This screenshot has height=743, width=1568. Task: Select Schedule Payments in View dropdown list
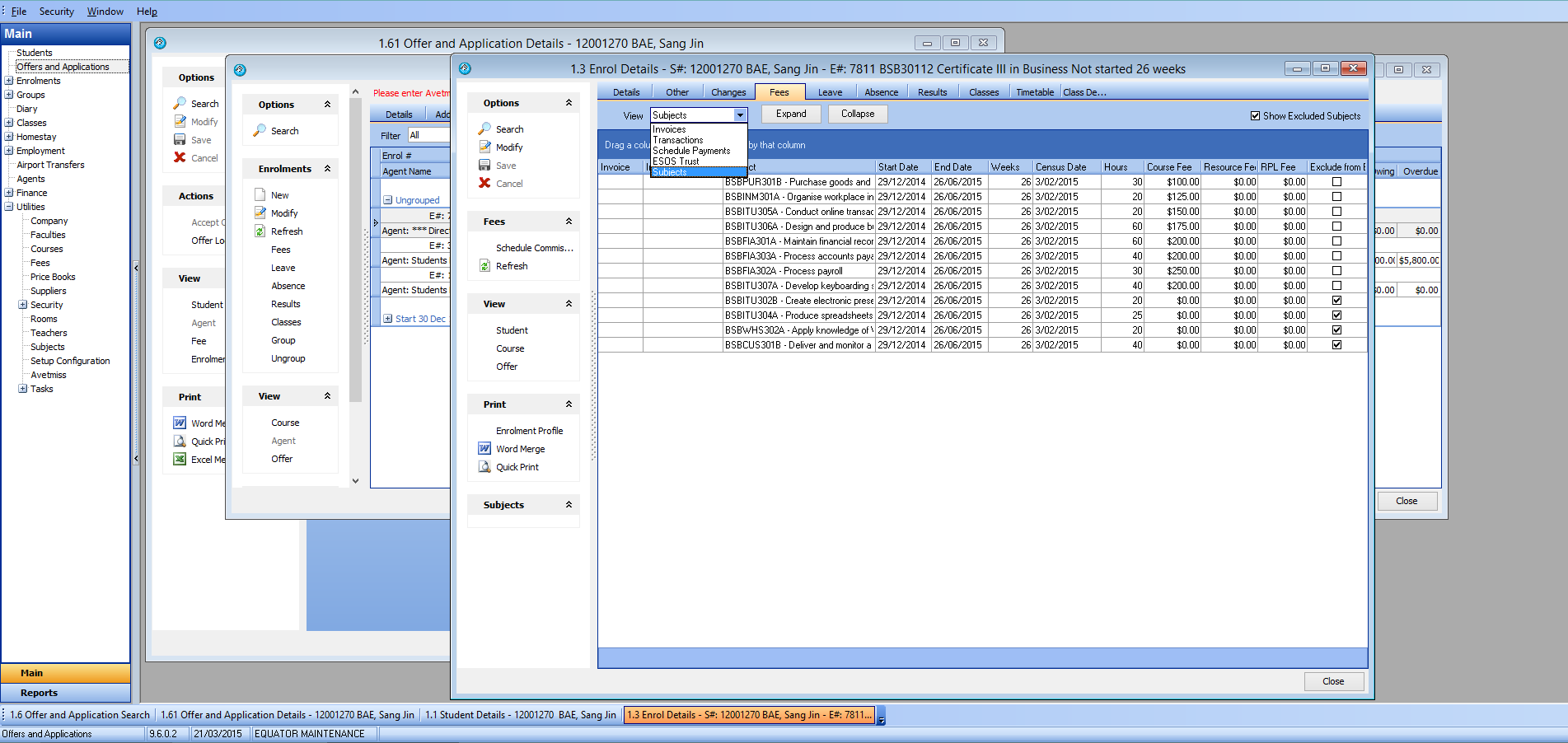coord(691,151)
